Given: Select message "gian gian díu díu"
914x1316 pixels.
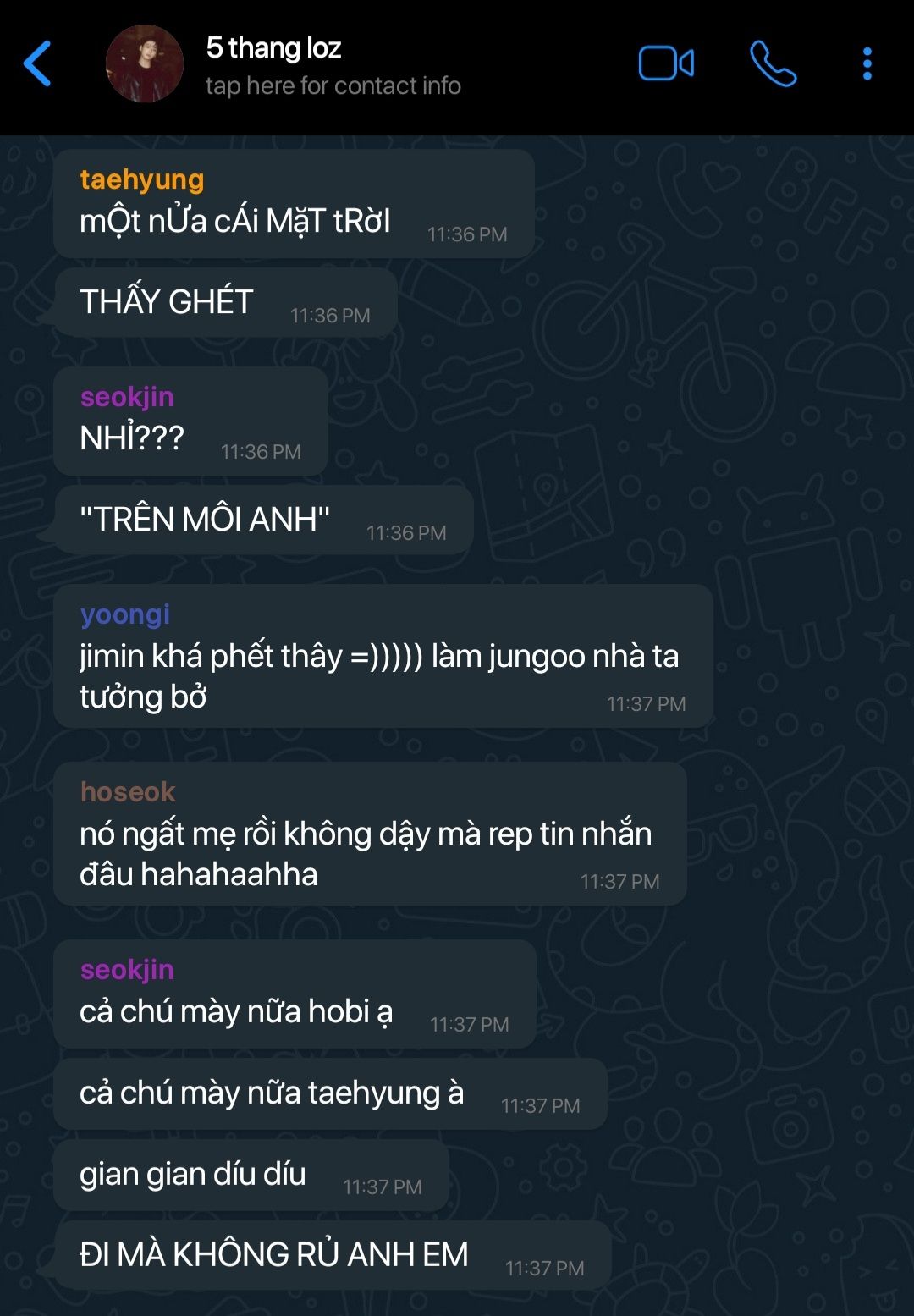Looking at the screenshot, I should 251,1175.
